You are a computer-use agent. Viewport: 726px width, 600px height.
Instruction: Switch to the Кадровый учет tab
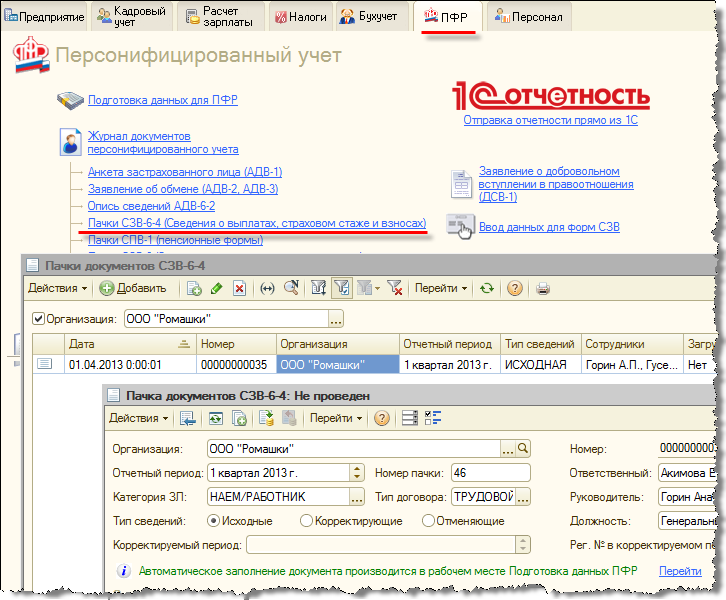point(131,17)
